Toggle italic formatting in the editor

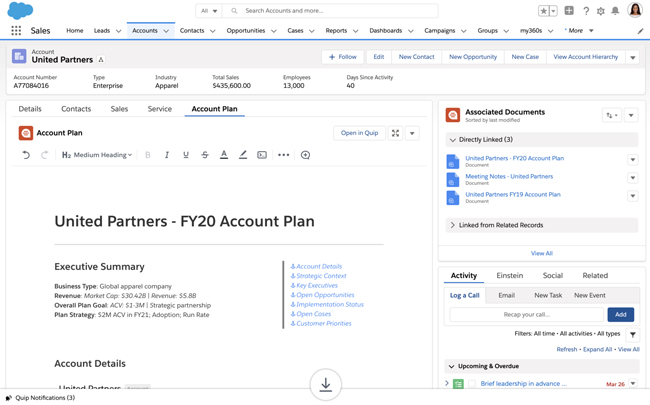tap(167, 155)
